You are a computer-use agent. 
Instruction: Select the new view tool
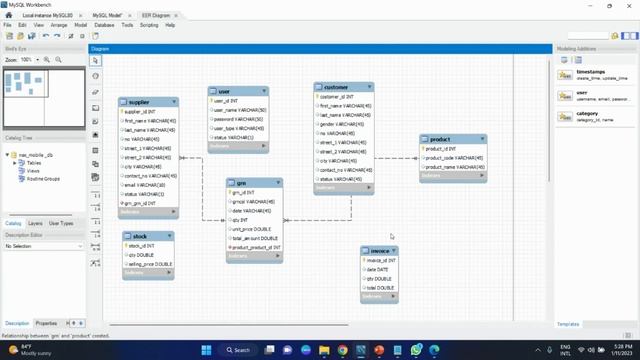[x=96, y=164]
